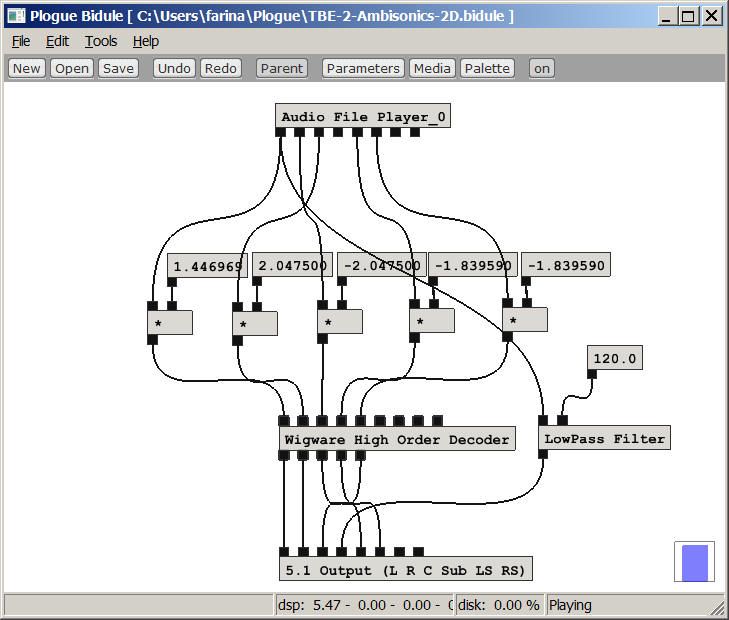Open the File menu
This screenshot has width=729, height=620.
21,41
